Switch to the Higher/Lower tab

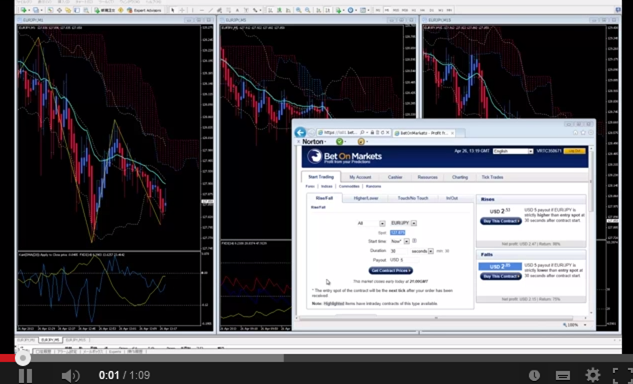[366, 198]
